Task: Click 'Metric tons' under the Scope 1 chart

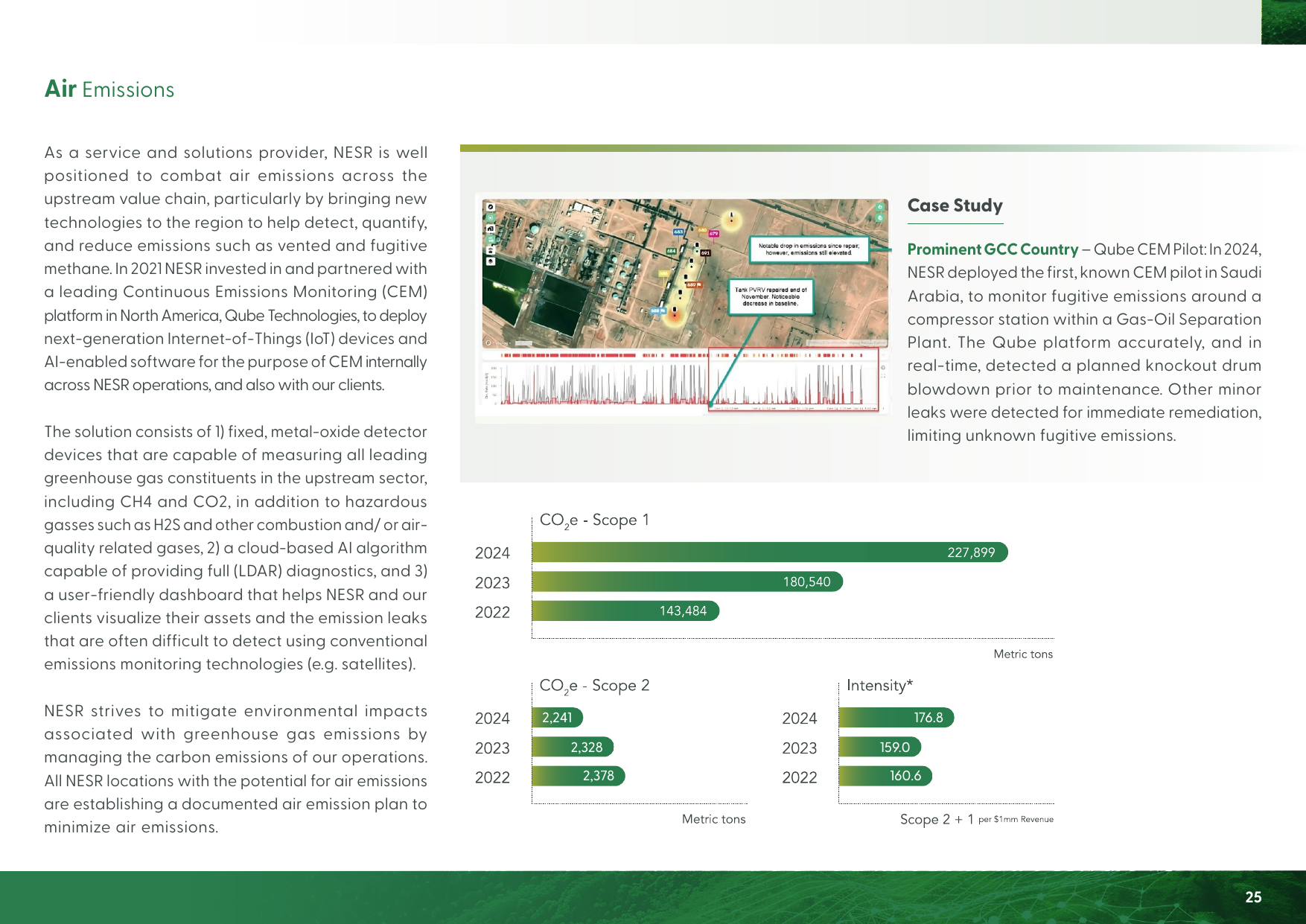Action: coord(1023,654)
